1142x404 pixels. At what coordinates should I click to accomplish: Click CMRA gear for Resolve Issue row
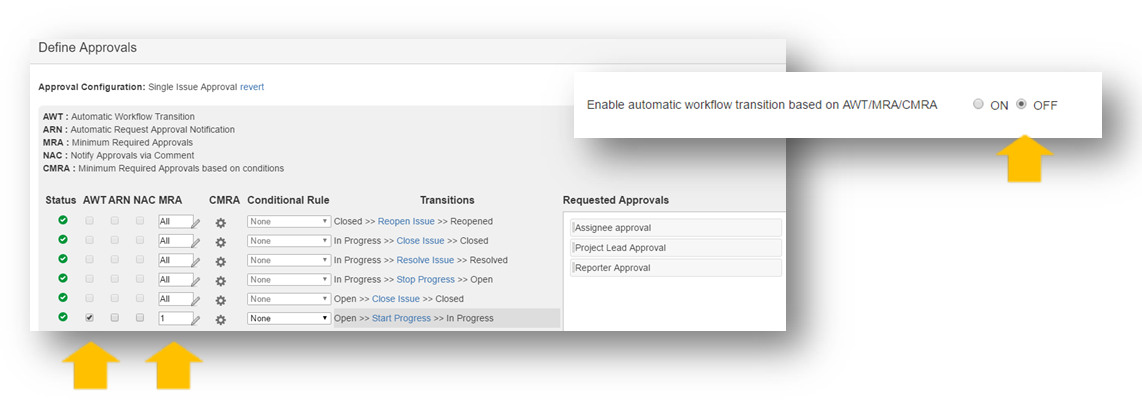click(221, 261)
